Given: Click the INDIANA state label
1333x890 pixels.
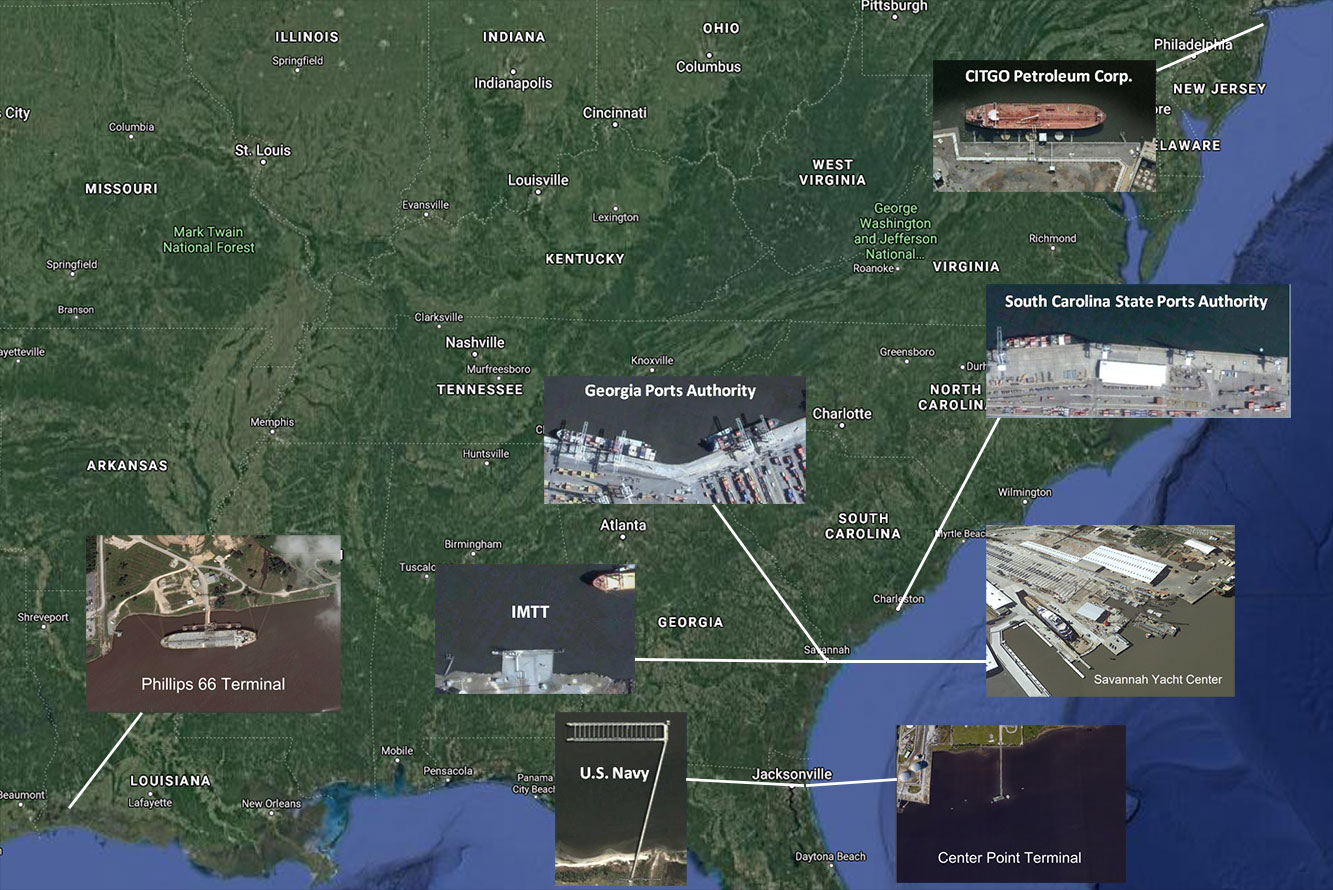Looking at the screenshot, I should click(x=514, y=37).
